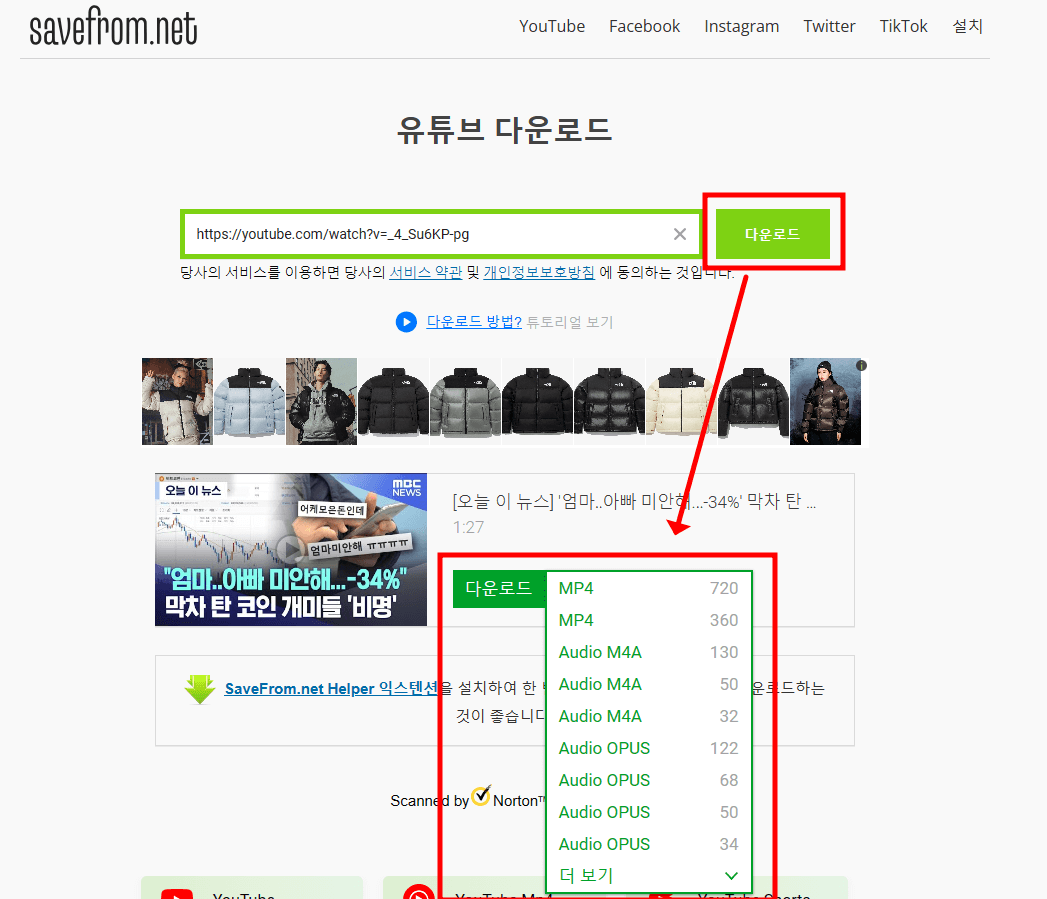Choose Audio OPUS 50 option
The image size is (1047, 899).
[x=648, y=813]
